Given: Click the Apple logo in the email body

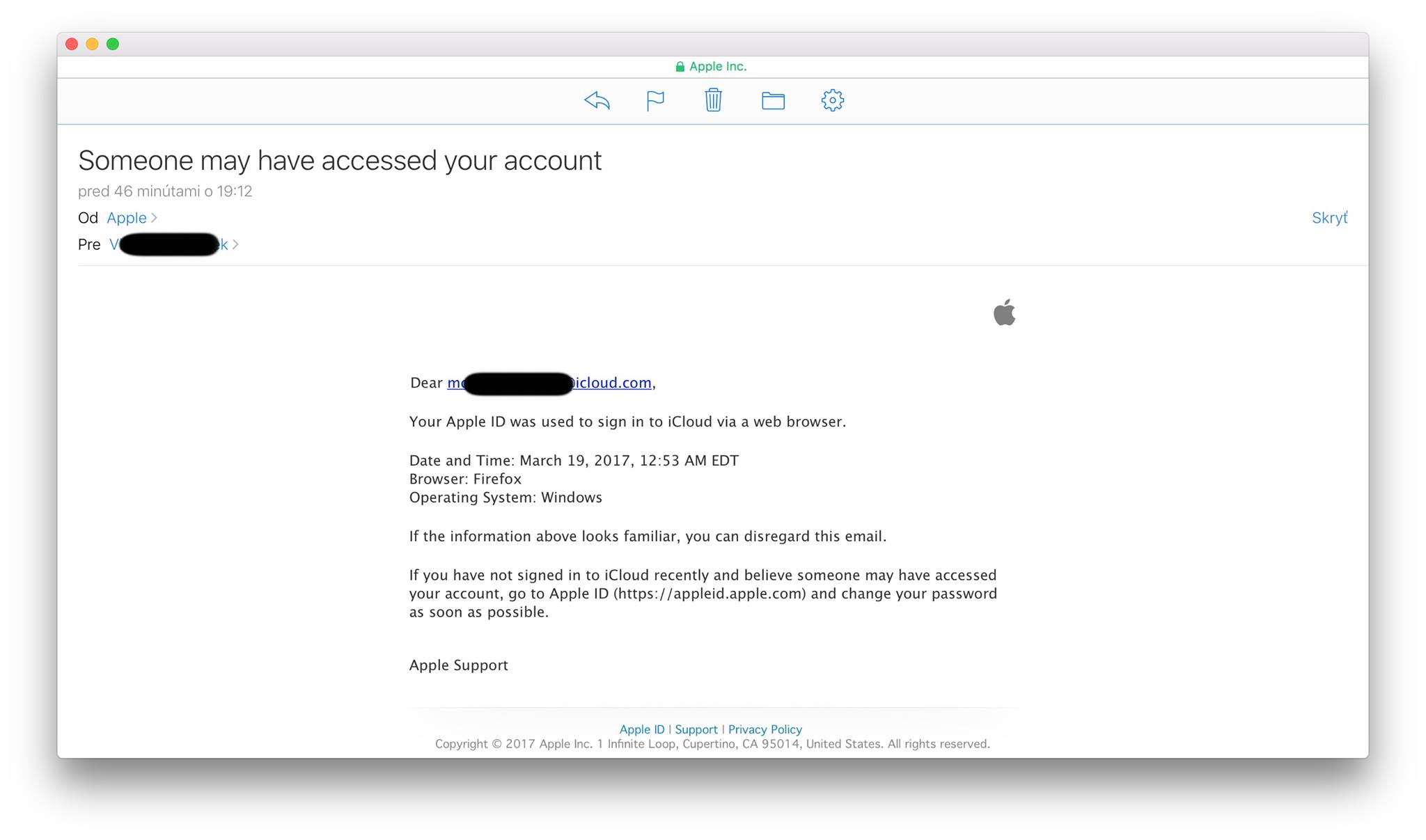Looking at the screenshot, I should pos(1004,313).
